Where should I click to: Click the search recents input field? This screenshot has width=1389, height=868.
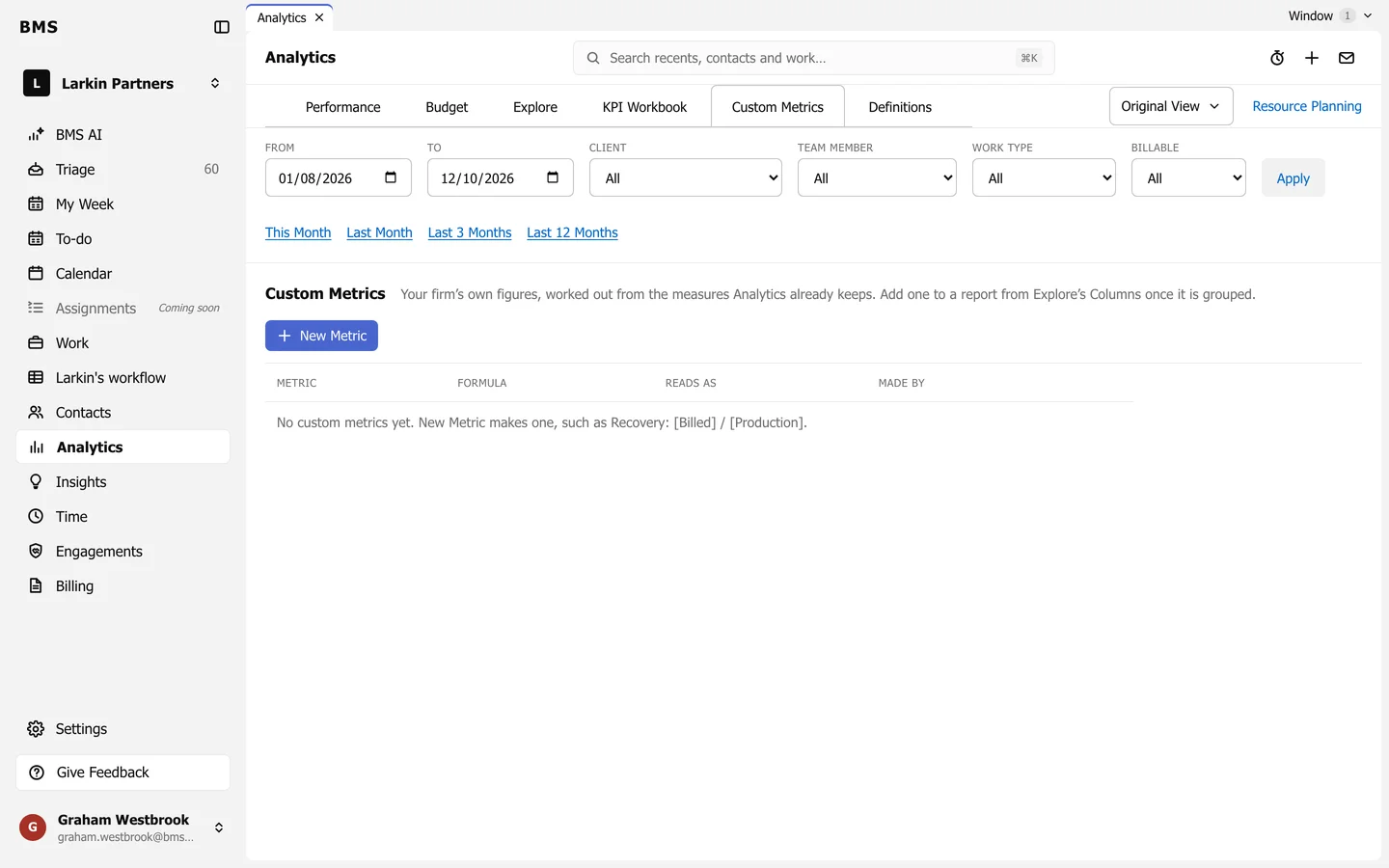(x=814, y=58)
